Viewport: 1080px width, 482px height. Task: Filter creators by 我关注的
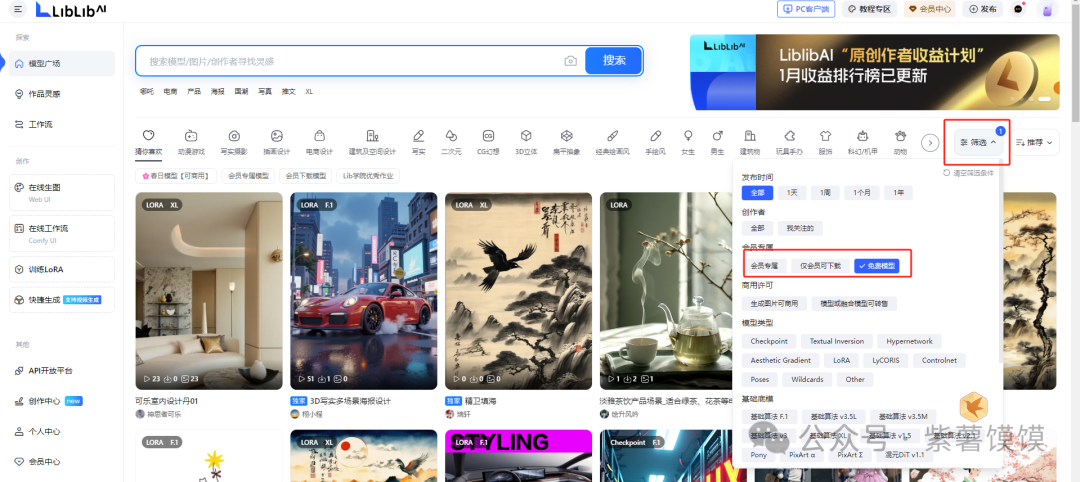[x=800, y=228]
